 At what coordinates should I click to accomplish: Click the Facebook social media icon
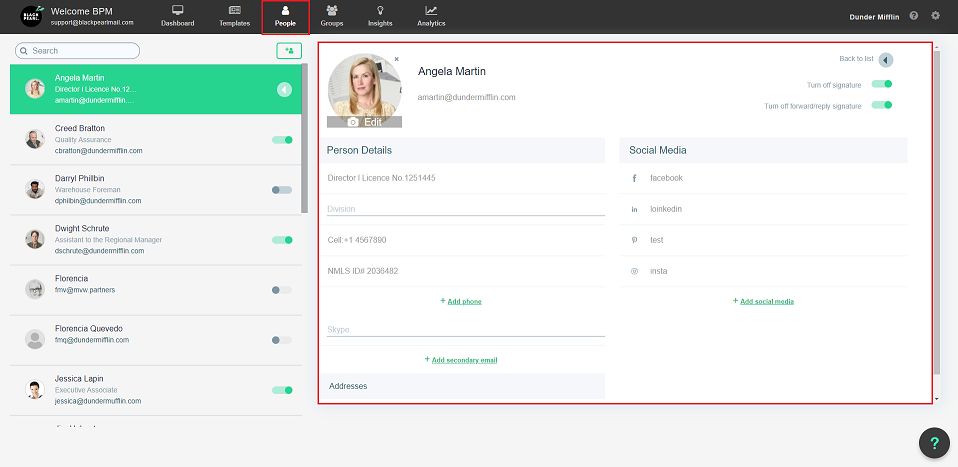point(634,178)
